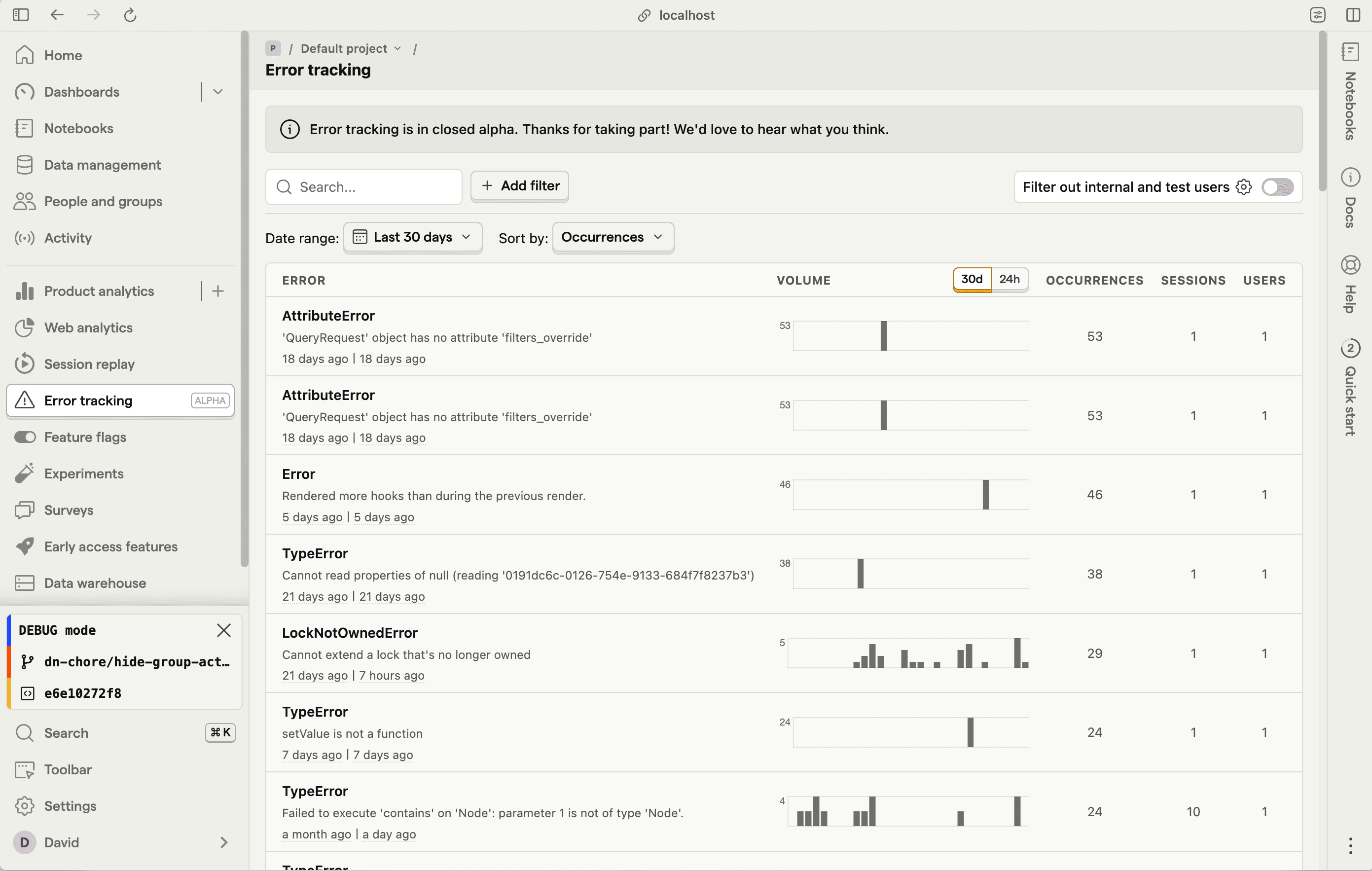Image resolution: width=1372 pixels, height=871 pixels.
Task: Switch volume chart to 24h view
Action: 1009,279
